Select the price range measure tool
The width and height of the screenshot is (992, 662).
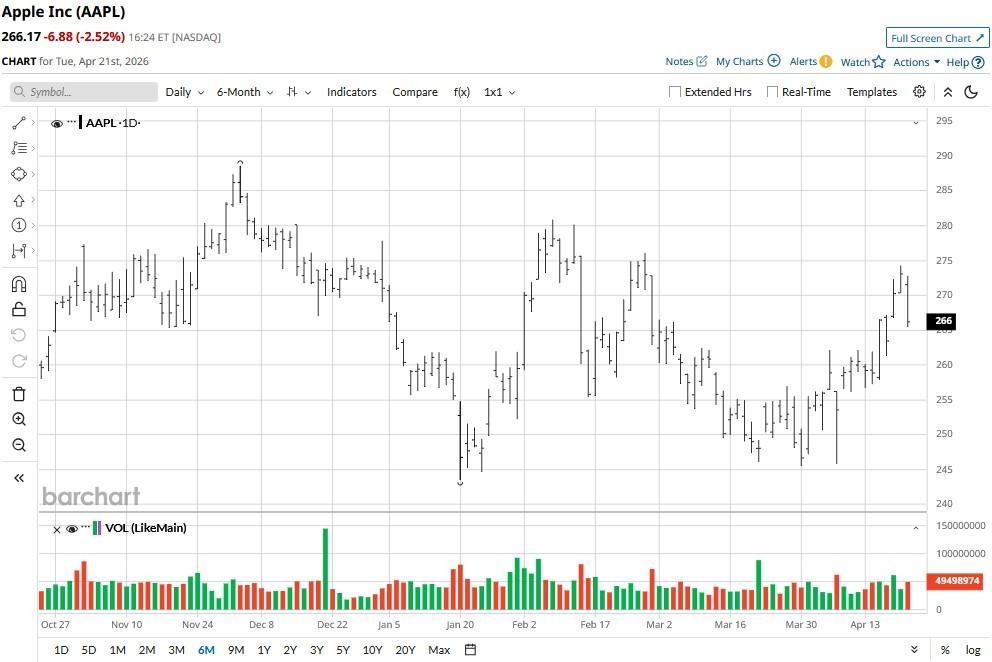pyautogui.click(x=18, y=251)
